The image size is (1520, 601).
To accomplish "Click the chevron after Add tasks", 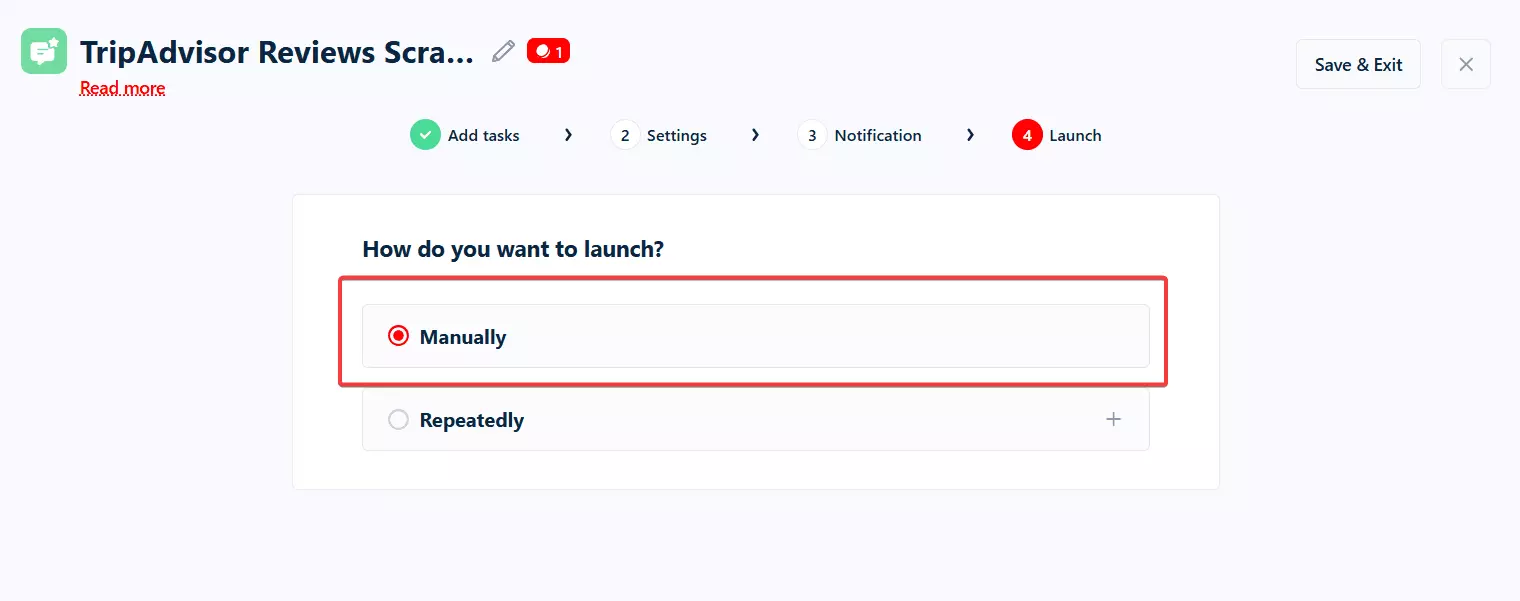I will point(568,134).
